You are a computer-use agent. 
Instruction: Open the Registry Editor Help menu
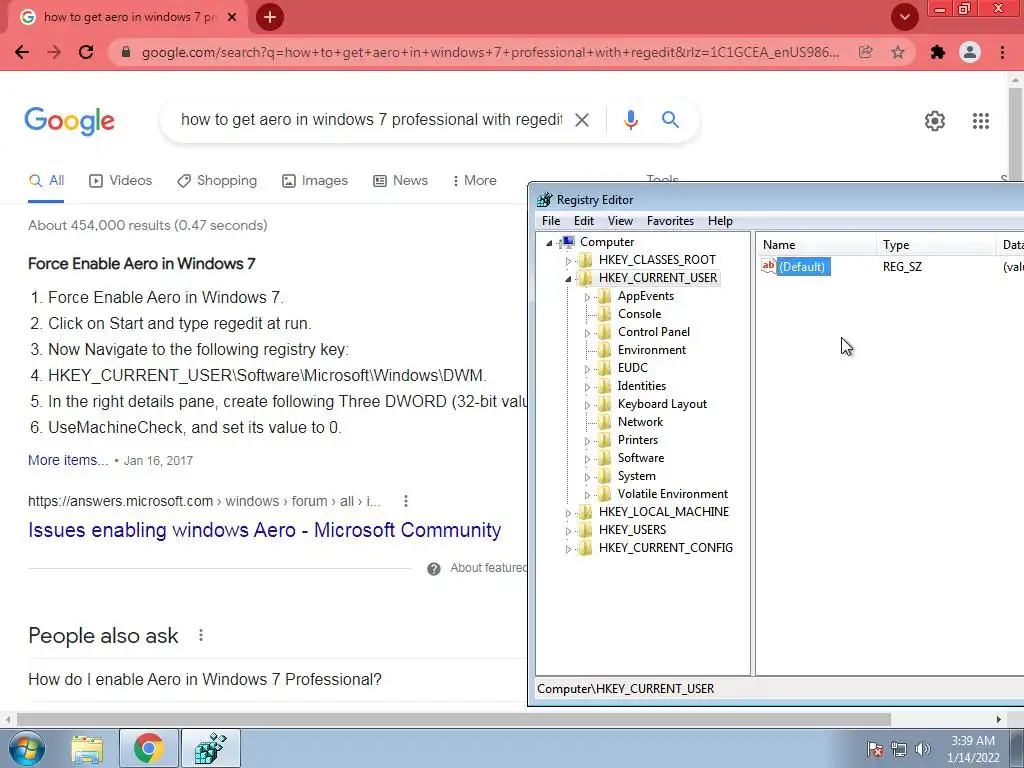point(720,221)
